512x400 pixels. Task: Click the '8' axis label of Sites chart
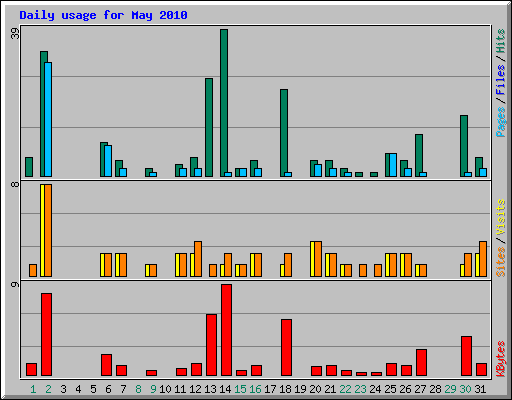point(15,184)
